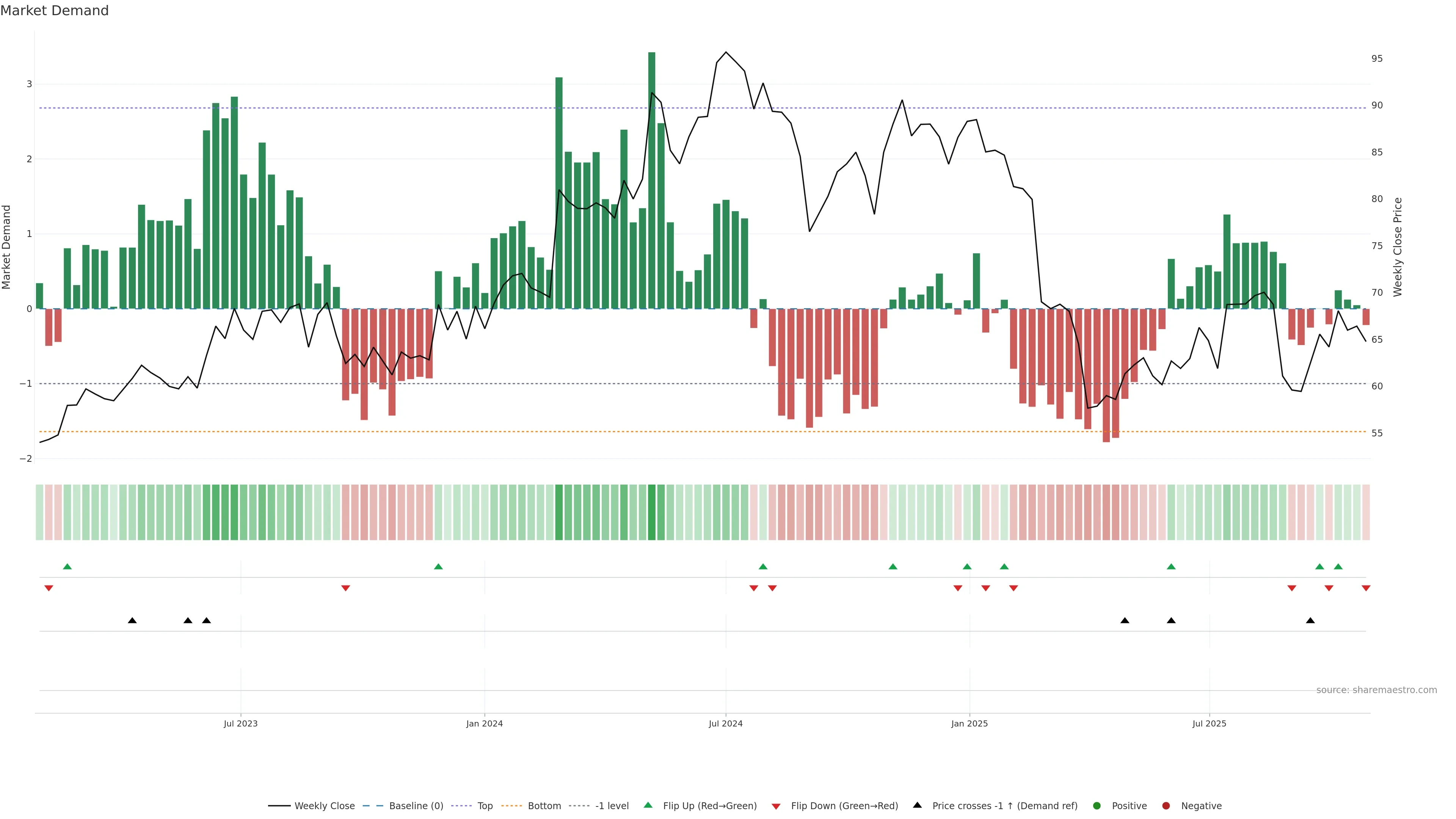1456x819 pixels.
Task: Click the last red flip-down marker
Action: pyautogui.click(x=1366, y=588)
